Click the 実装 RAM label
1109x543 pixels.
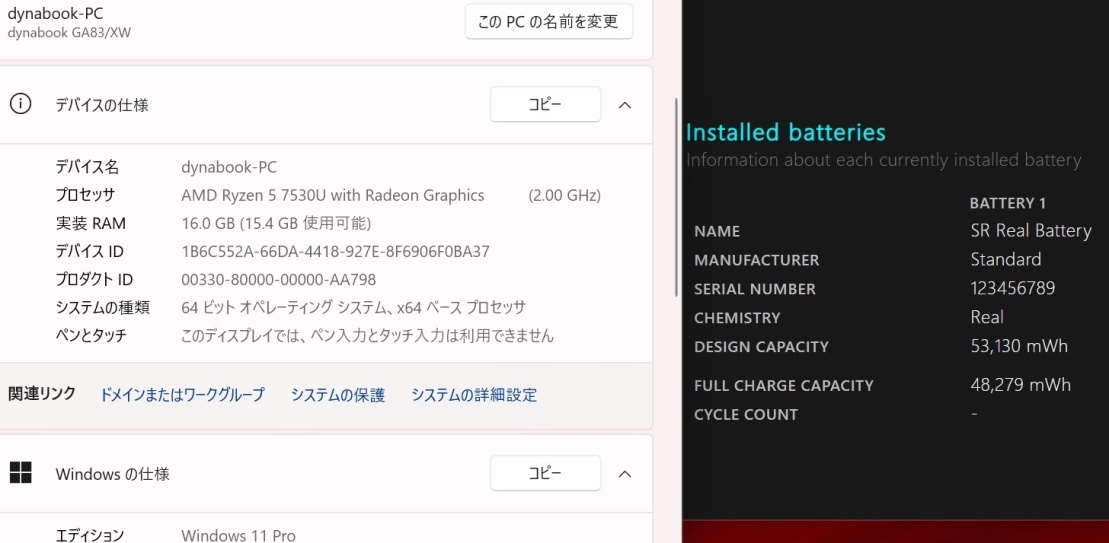(91, 223)
